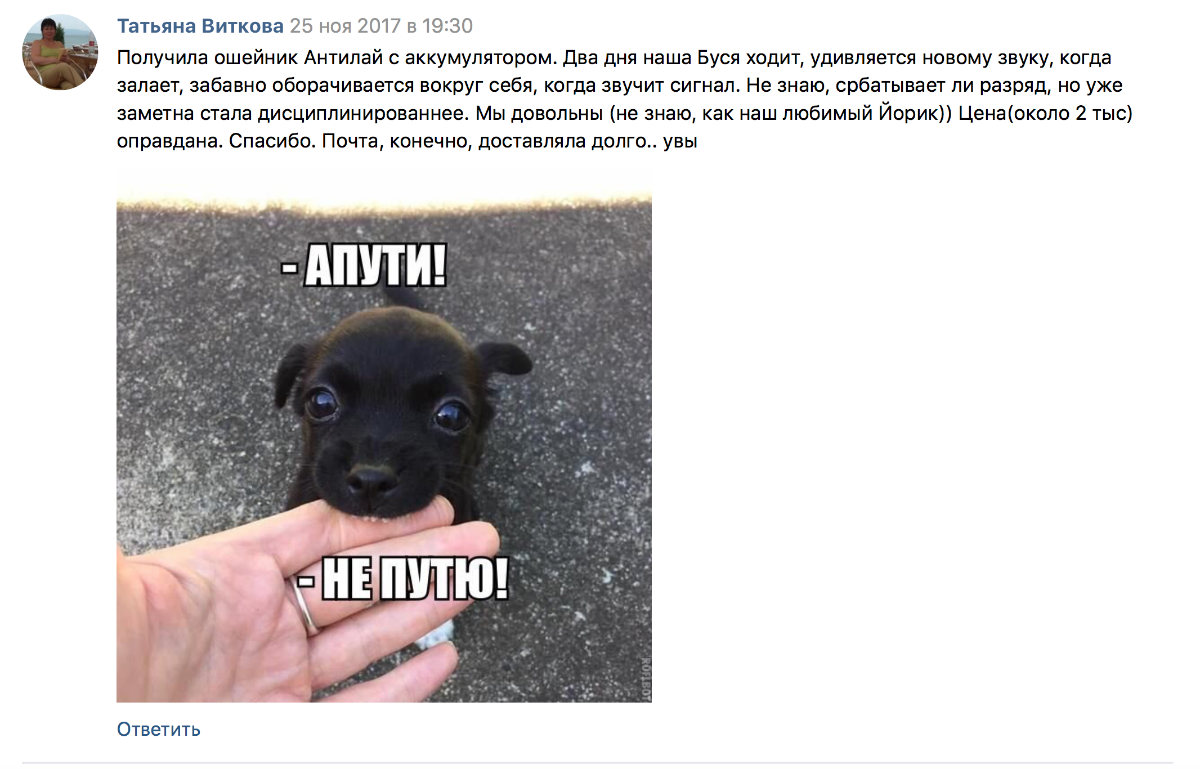Image resolution: width=1200 pixels, height=769 pixels.
Task: Click the divider line below the reply link
Action: (598, 762)
